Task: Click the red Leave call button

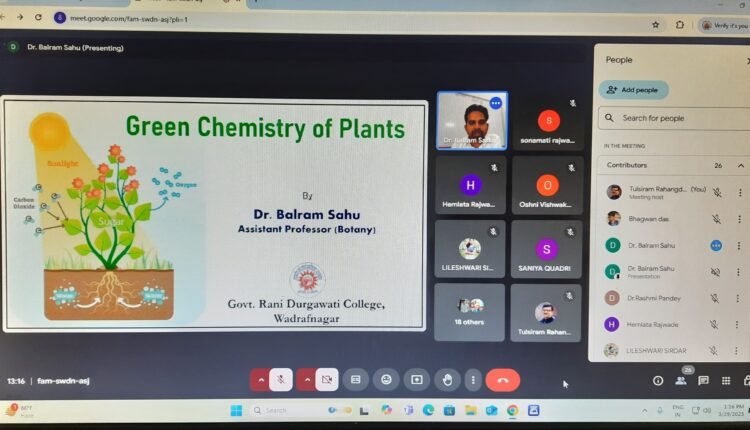Action: [x=502, y=380]
